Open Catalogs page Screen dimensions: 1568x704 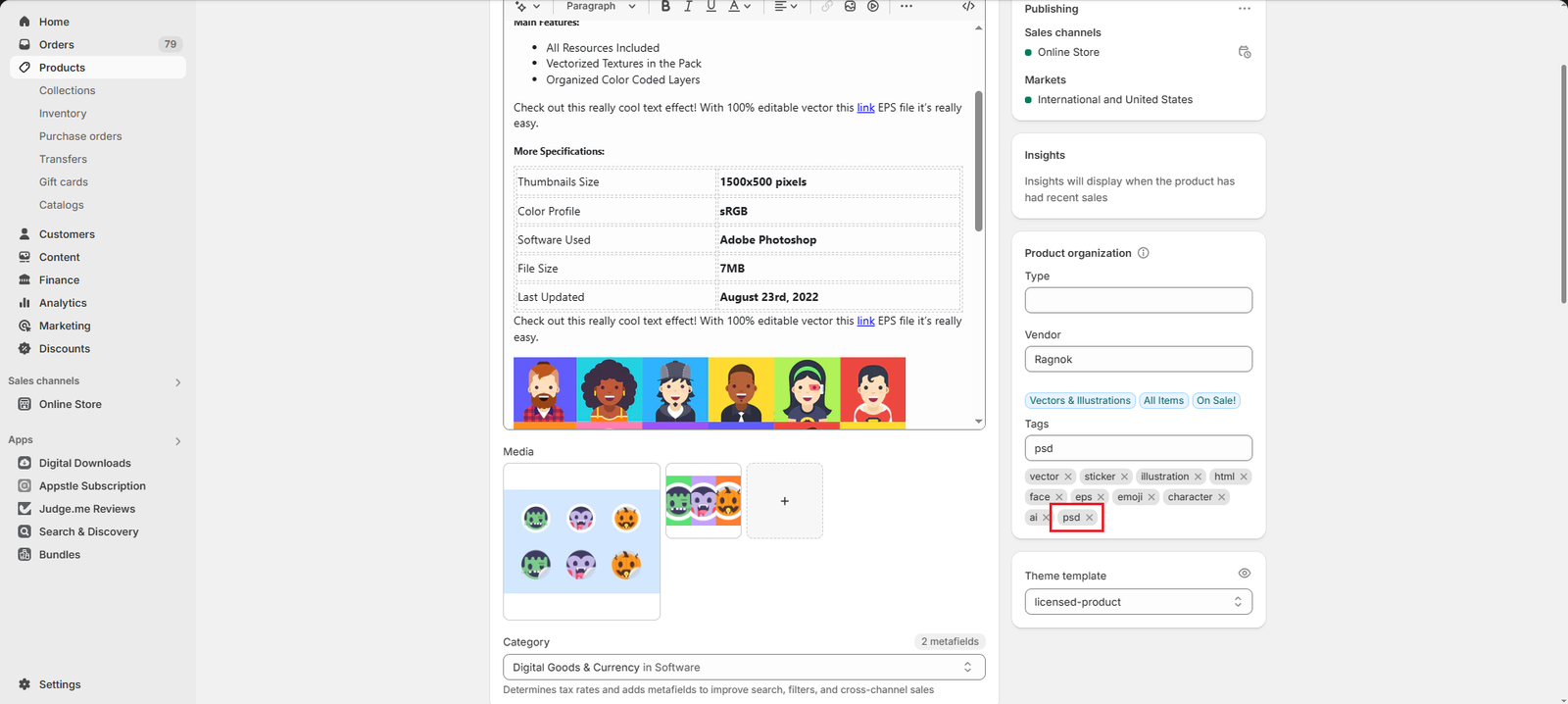pos(62,205)
